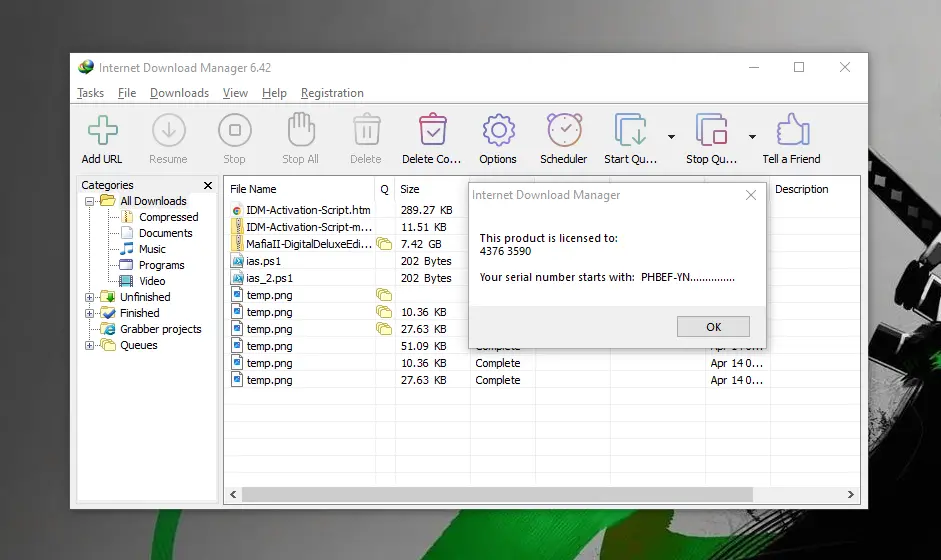Click PowerShell file icon beside ias.ps1

[x=237, y=261]
